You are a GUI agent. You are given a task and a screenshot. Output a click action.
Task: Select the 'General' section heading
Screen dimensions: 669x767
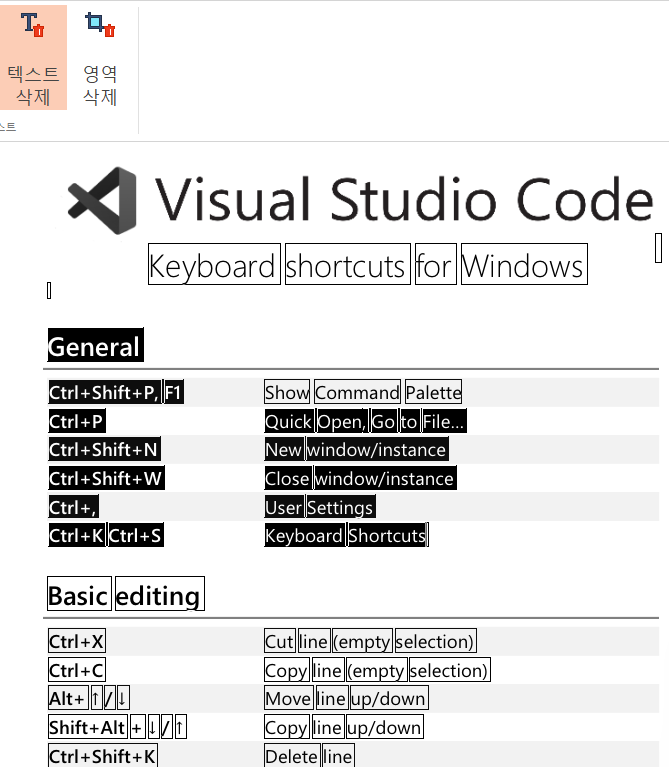point(96,345)
